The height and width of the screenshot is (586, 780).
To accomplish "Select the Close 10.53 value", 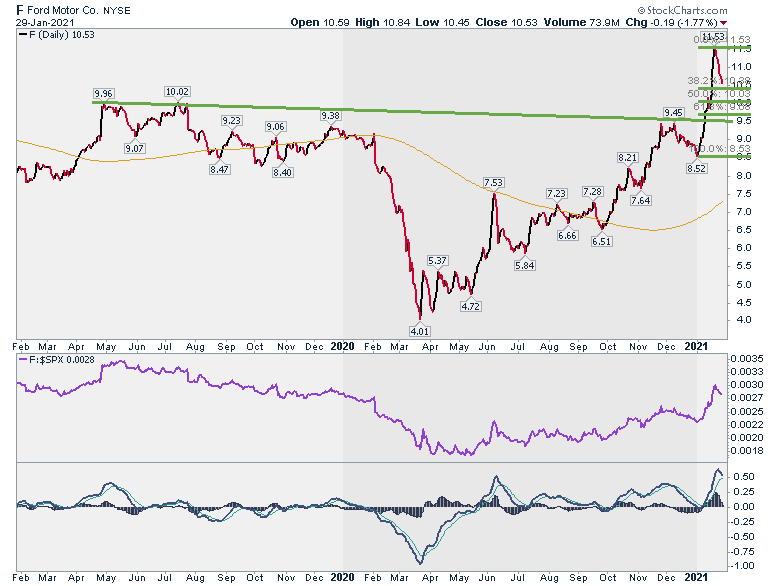I will point(506,22).
